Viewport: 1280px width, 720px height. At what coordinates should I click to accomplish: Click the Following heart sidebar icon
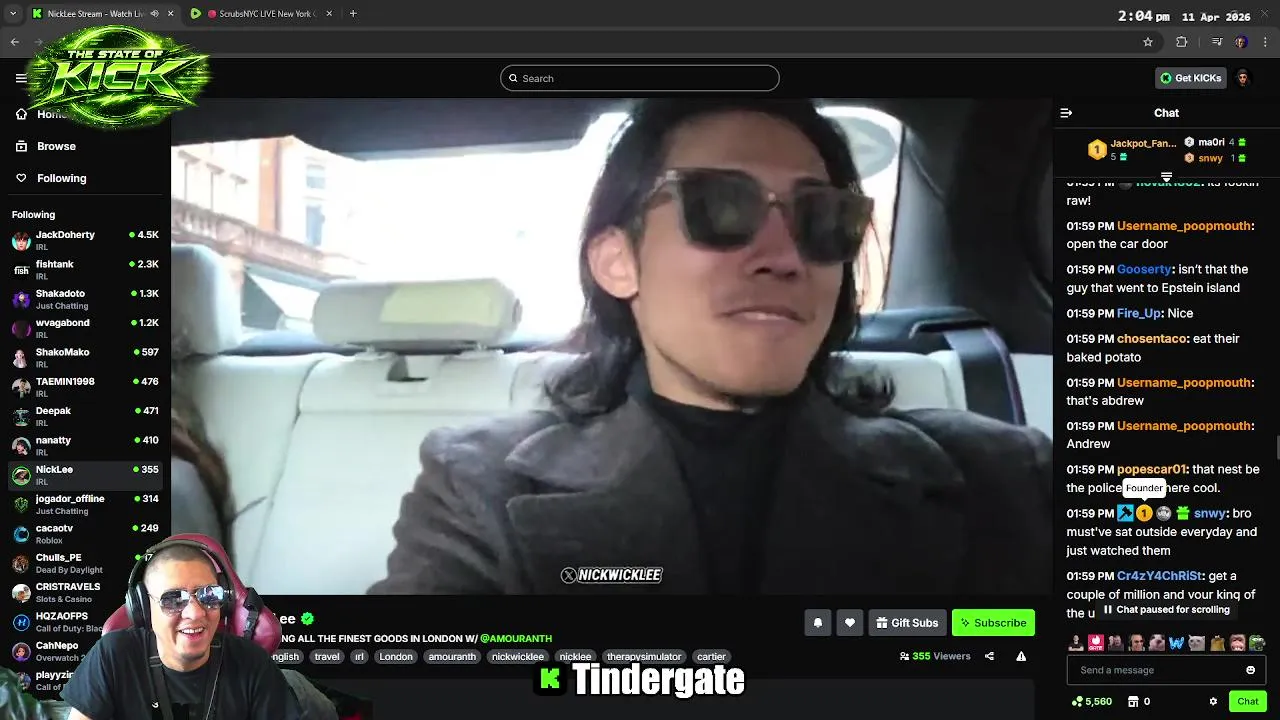point(21,178)
